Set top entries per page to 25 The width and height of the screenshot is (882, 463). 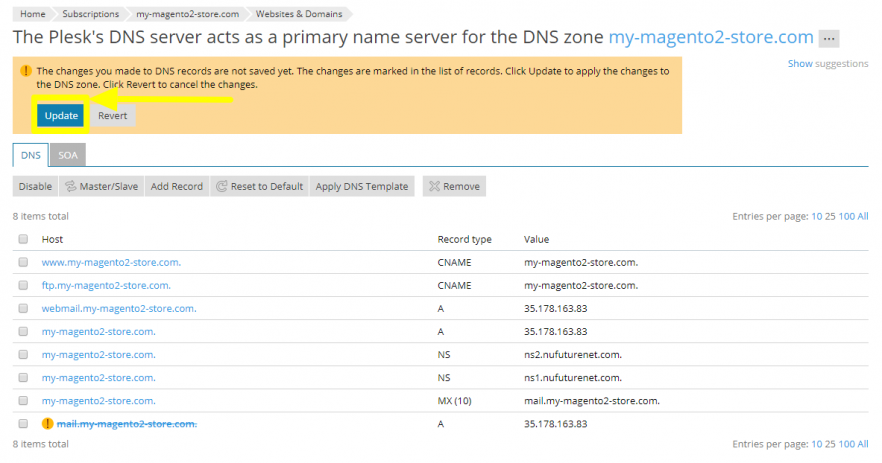[x=830, y=216]
